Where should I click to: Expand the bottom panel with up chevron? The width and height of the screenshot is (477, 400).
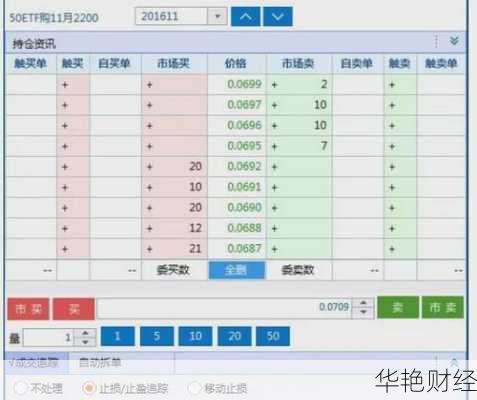pyautogui.click(x=454, y=362)
